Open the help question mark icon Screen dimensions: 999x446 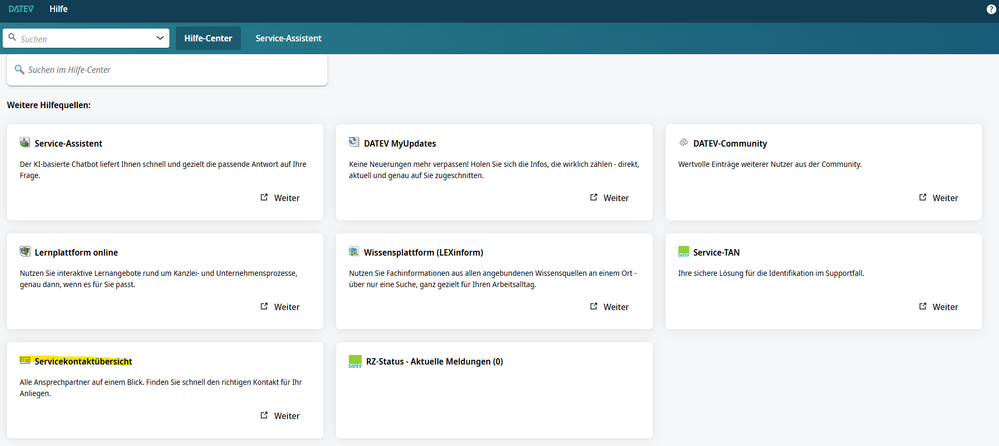click(x=991, y=10)
